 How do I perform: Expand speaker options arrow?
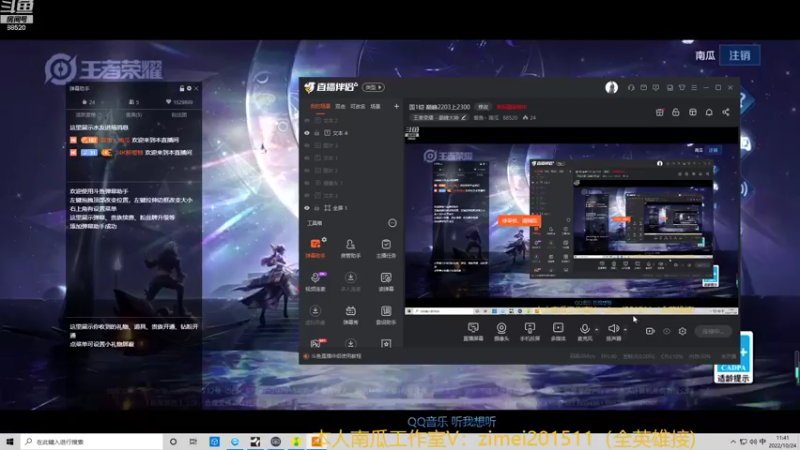625,330
